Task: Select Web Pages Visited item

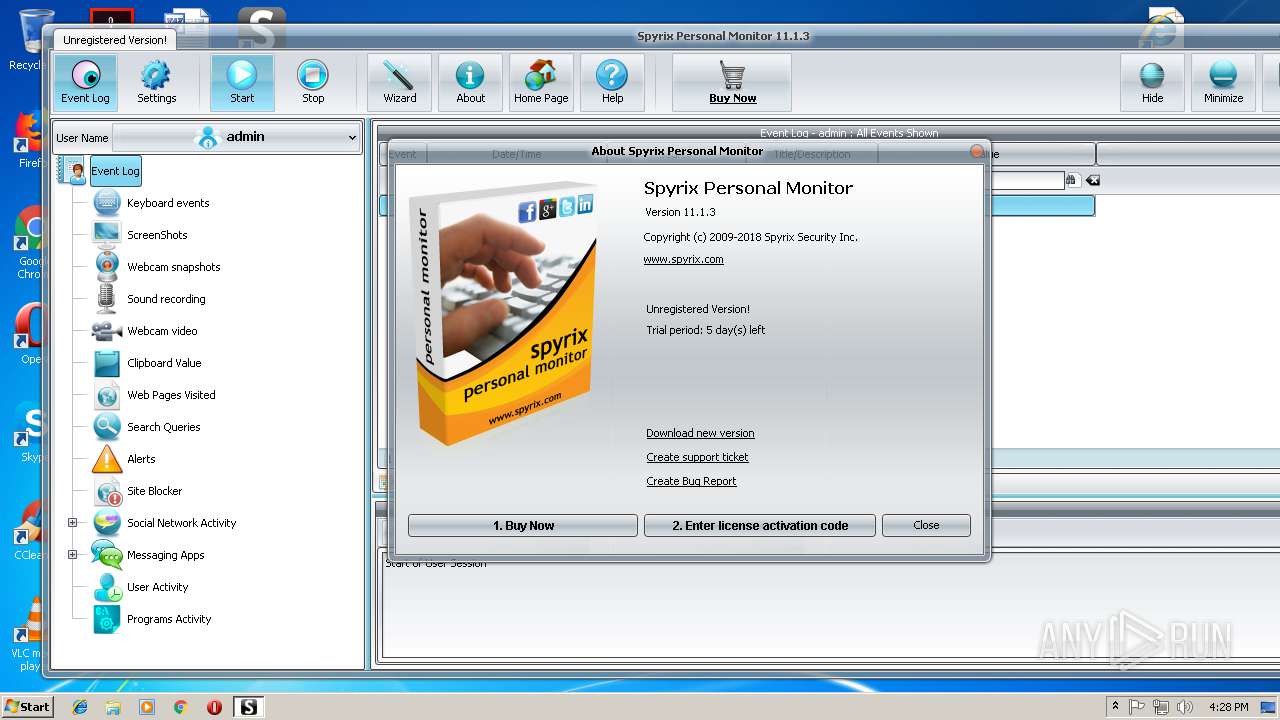Action: point(171,395)
